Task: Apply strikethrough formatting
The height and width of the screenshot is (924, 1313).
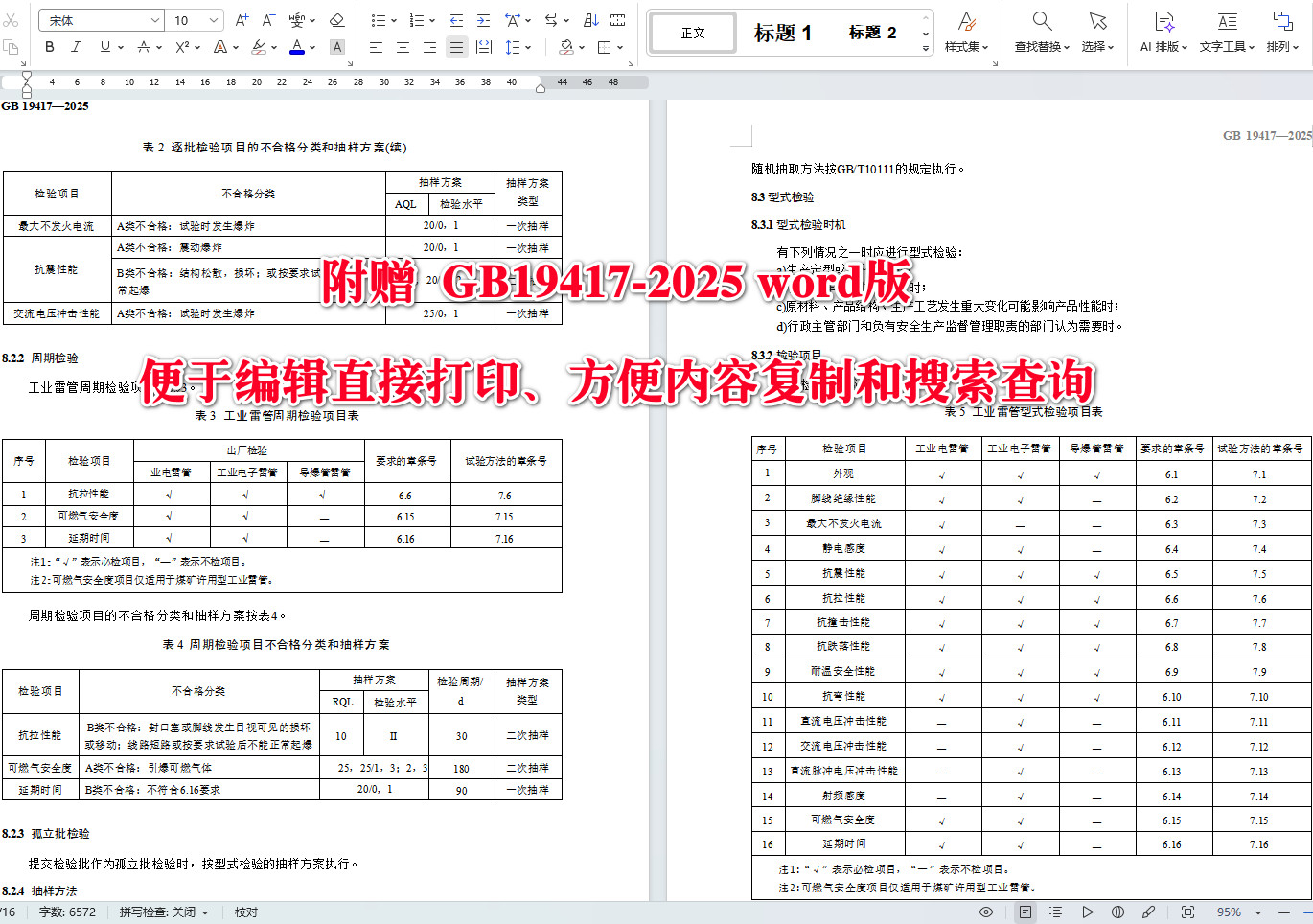Action: pyautogui.click(x=143, y=46)
